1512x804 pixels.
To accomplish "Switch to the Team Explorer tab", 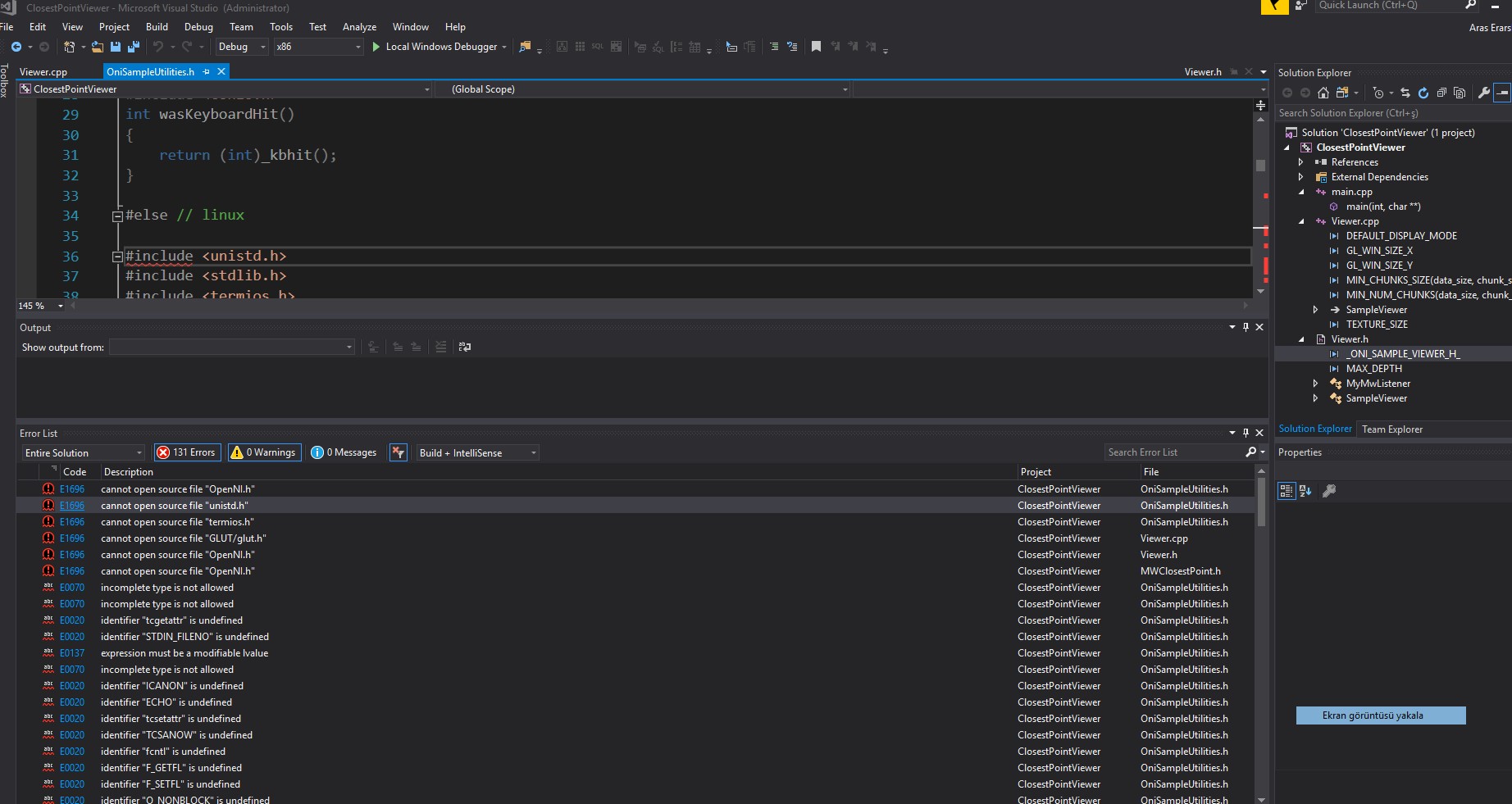I will (1391, 429).
